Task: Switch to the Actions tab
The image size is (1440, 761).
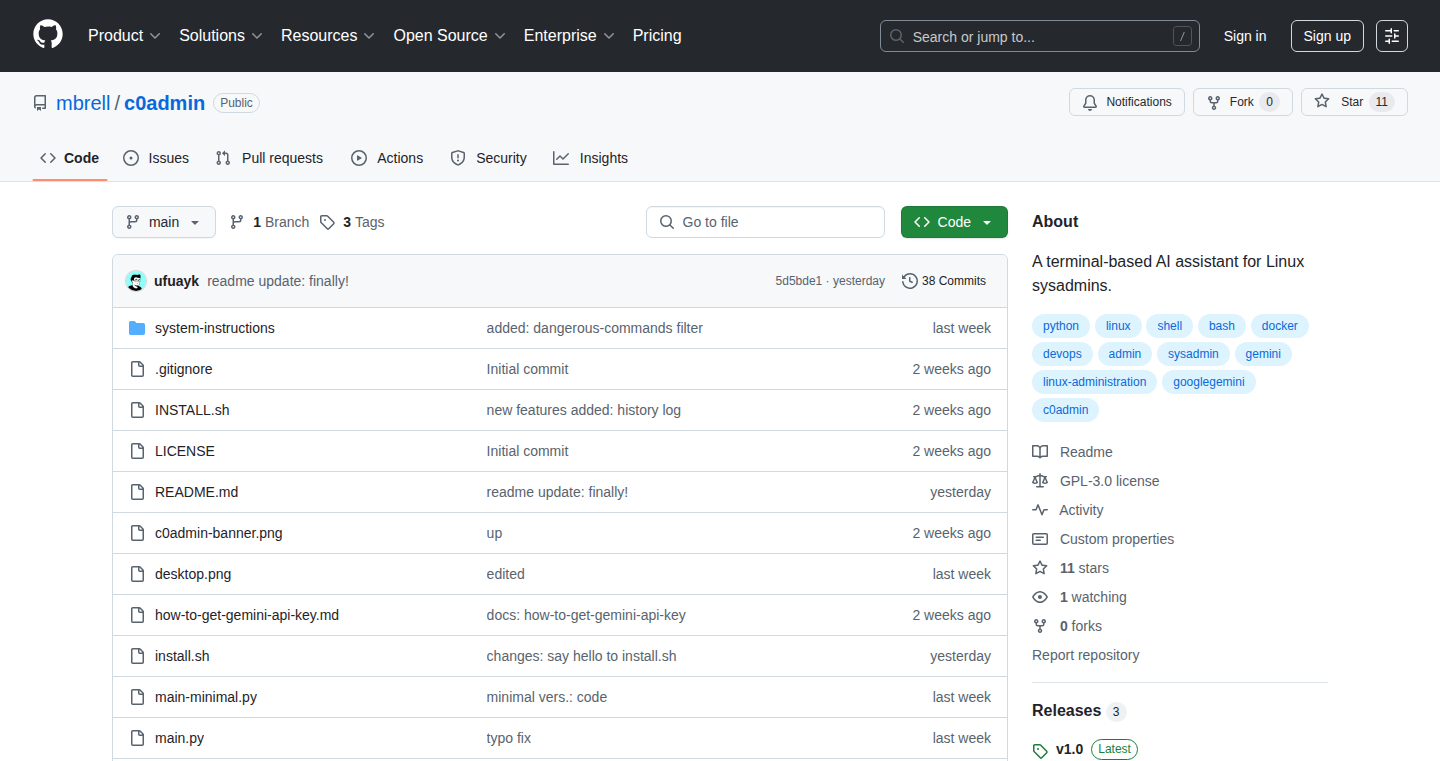Action: [x=387, y=158]
